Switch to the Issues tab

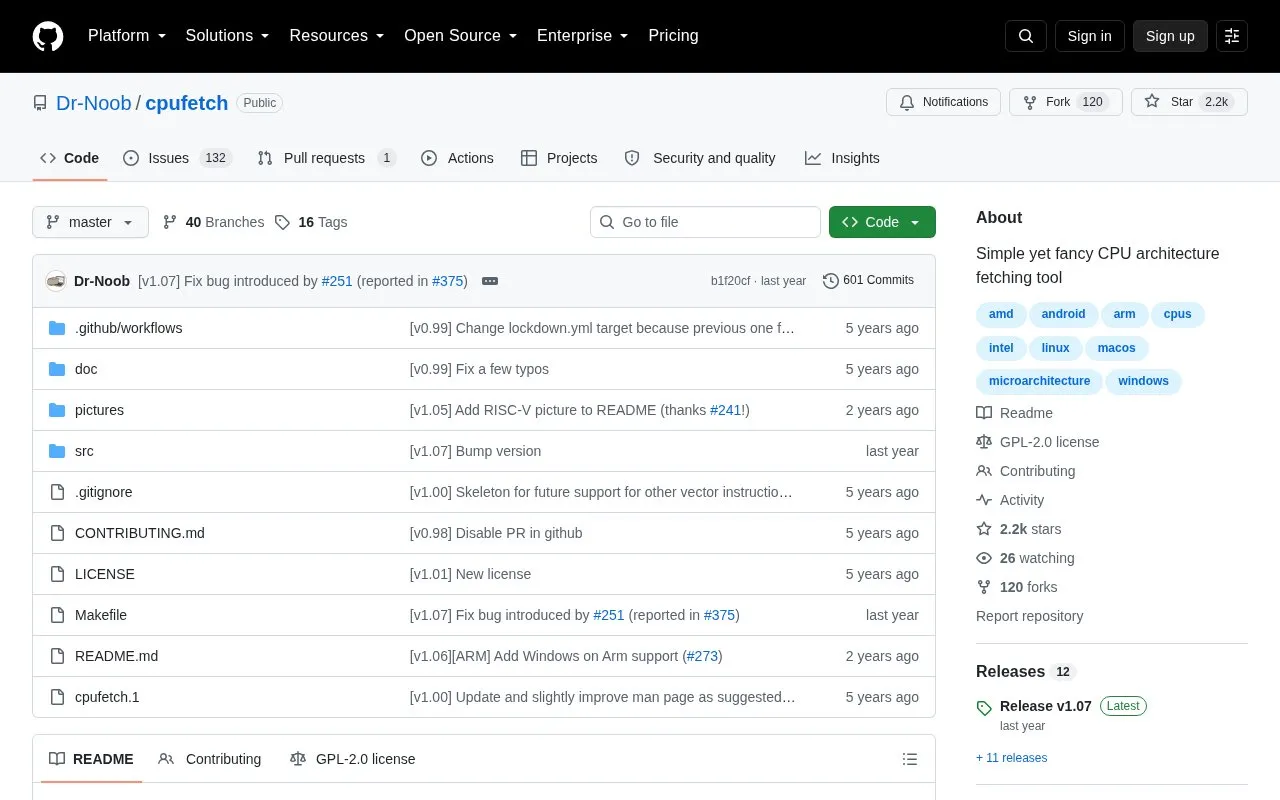[177, 158]
